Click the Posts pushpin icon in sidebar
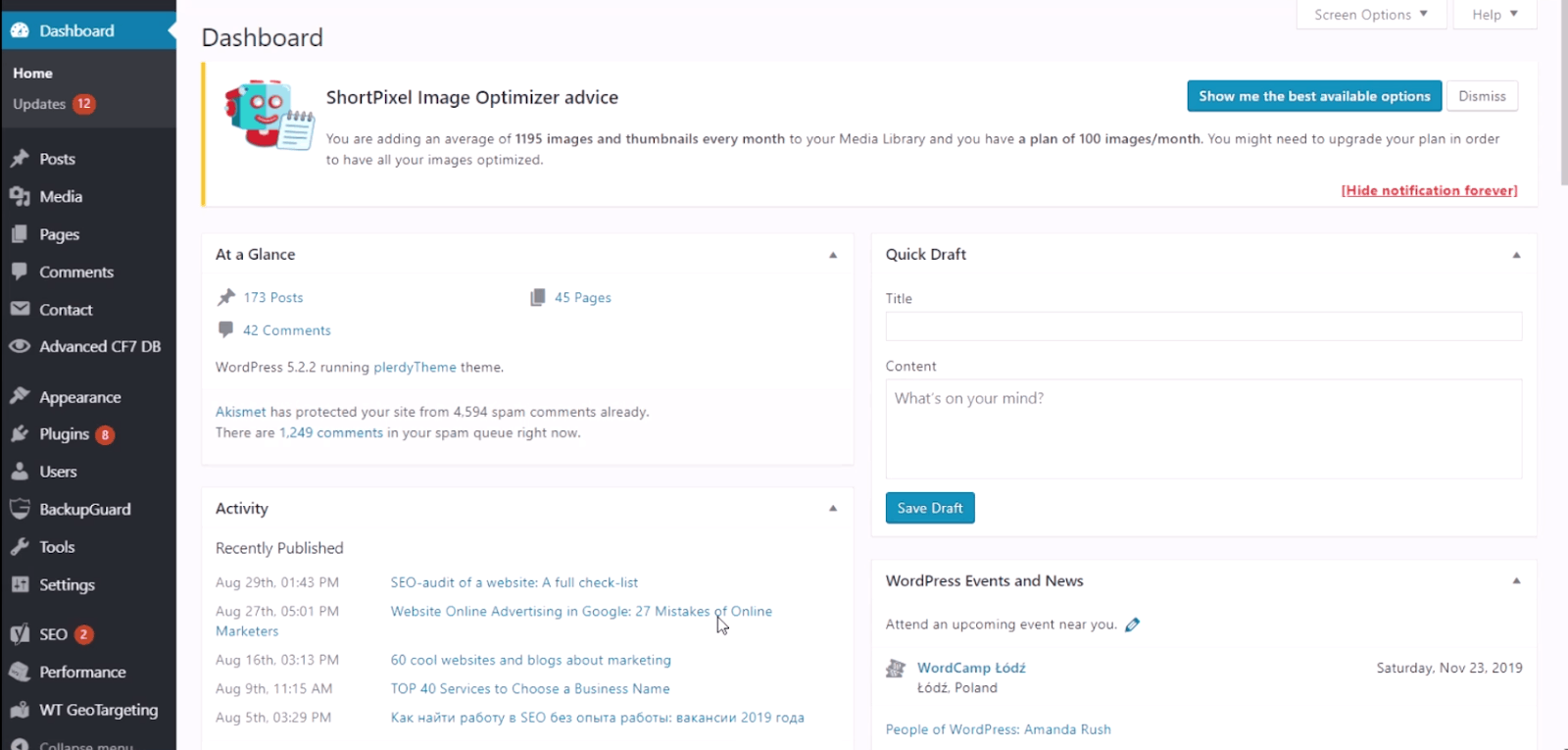The width and height of the screenshot is (1568, 750). pyautogui.click(x=20, y=159)
